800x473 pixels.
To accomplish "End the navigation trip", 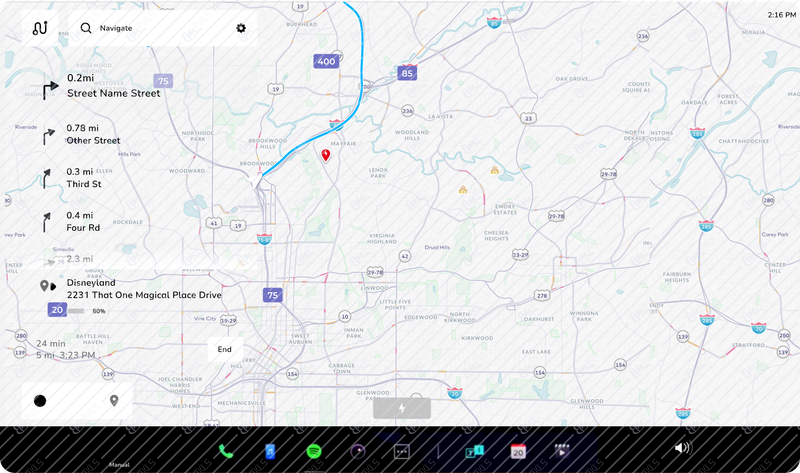I will [x=224, y=349].
